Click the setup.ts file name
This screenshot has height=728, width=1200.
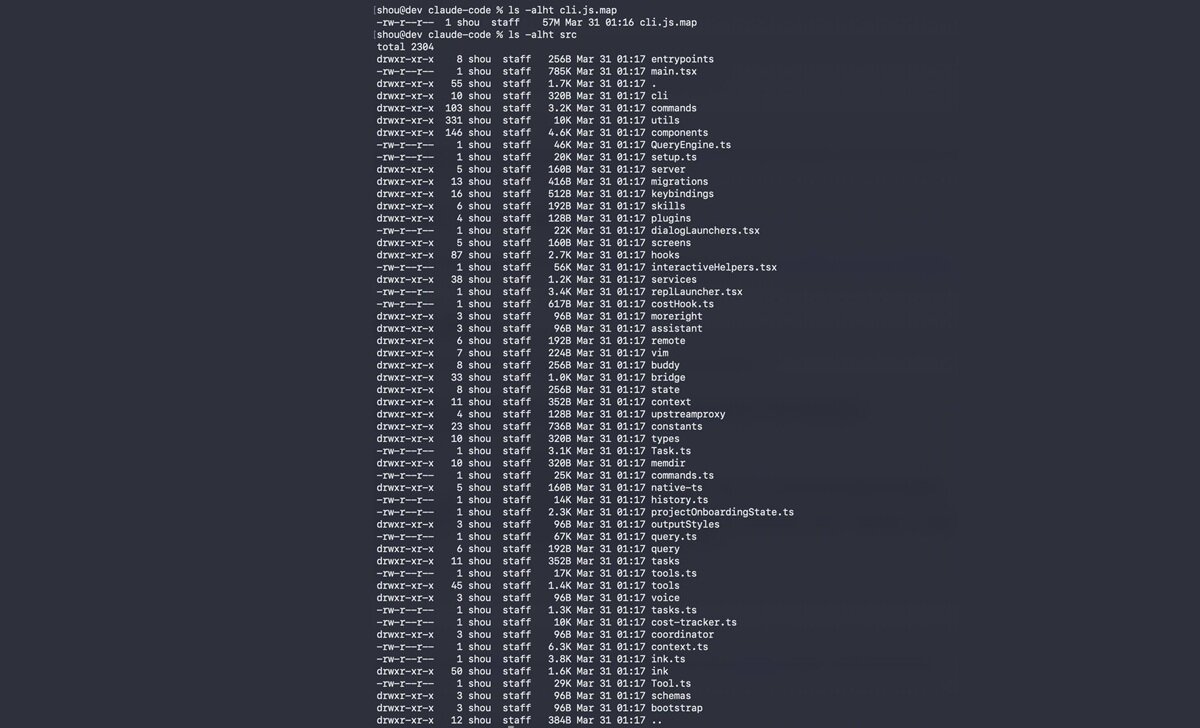[x=674, y=157]
